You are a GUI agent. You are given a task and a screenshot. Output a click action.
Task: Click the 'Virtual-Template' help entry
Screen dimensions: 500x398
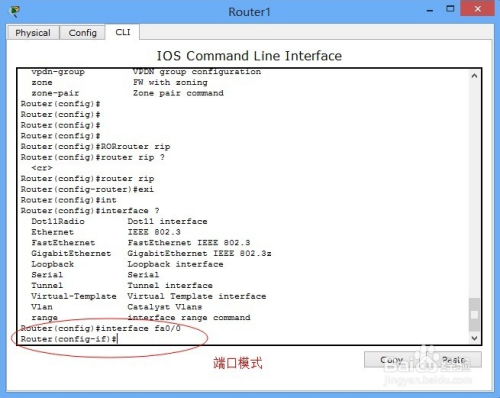click(74, 296)
